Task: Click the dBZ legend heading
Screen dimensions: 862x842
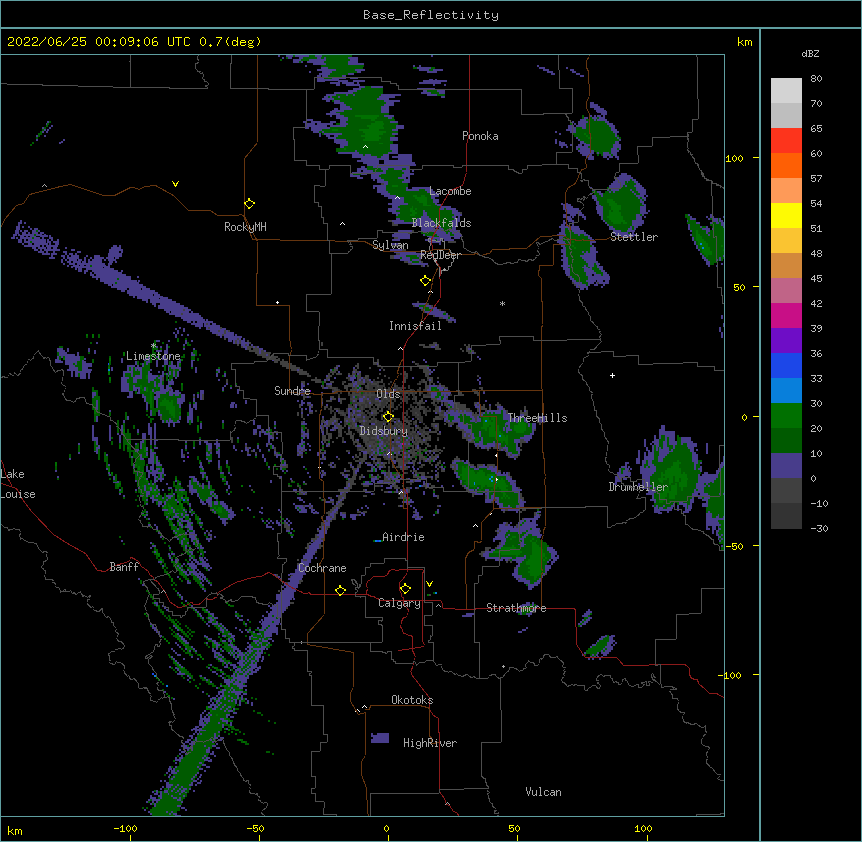Action: pyautogui.click(x=810, y=53)
